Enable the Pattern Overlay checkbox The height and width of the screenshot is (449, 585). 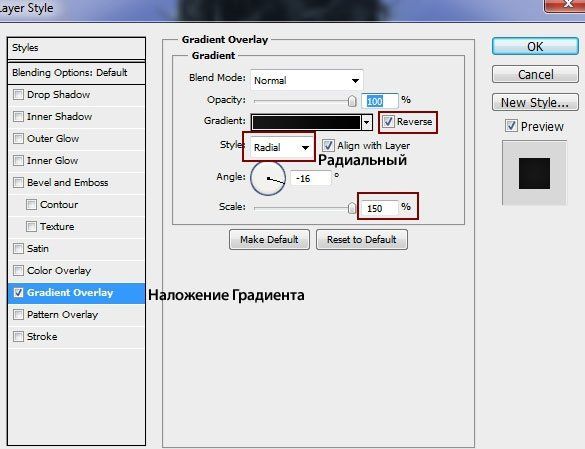point(18,315)
